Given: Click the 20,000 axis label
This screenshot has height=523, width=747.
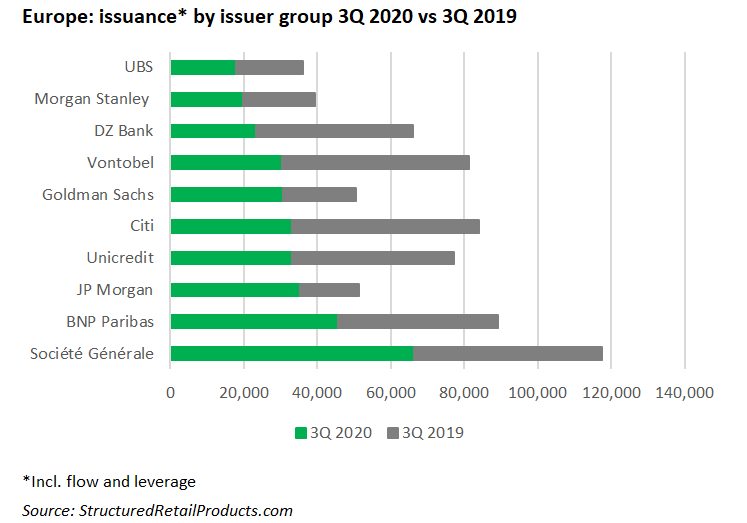Looking at the screenshot, I should point(244,393).
